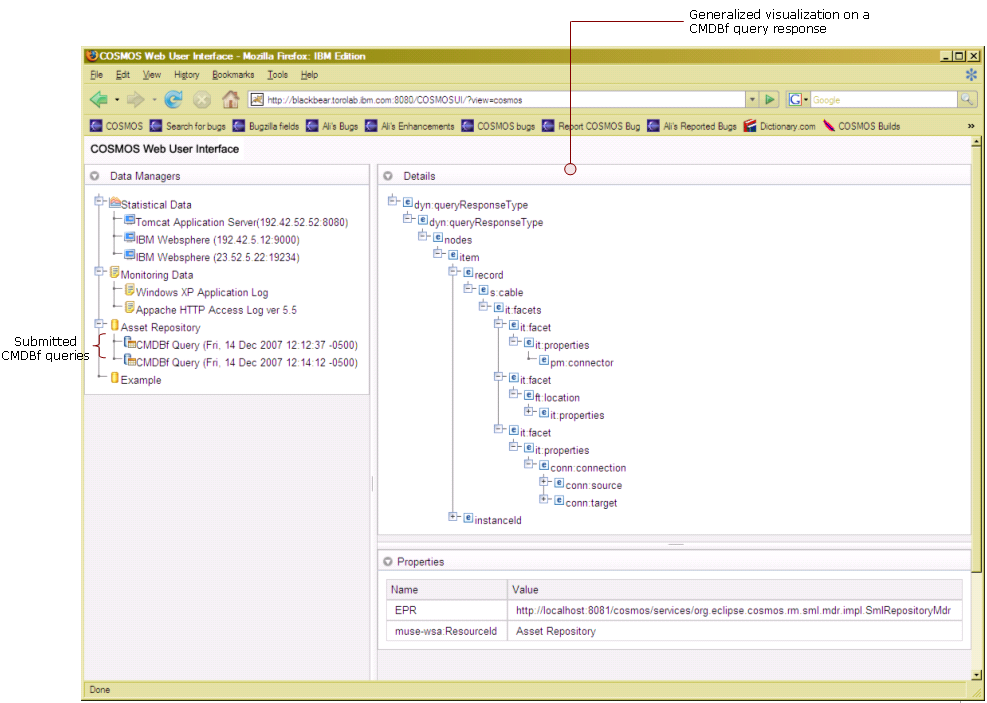Screen dimensions: 987x703
Task: Collapse the Data Managers panel toggle
Action: pyautogui.click(x=94, y=176)
